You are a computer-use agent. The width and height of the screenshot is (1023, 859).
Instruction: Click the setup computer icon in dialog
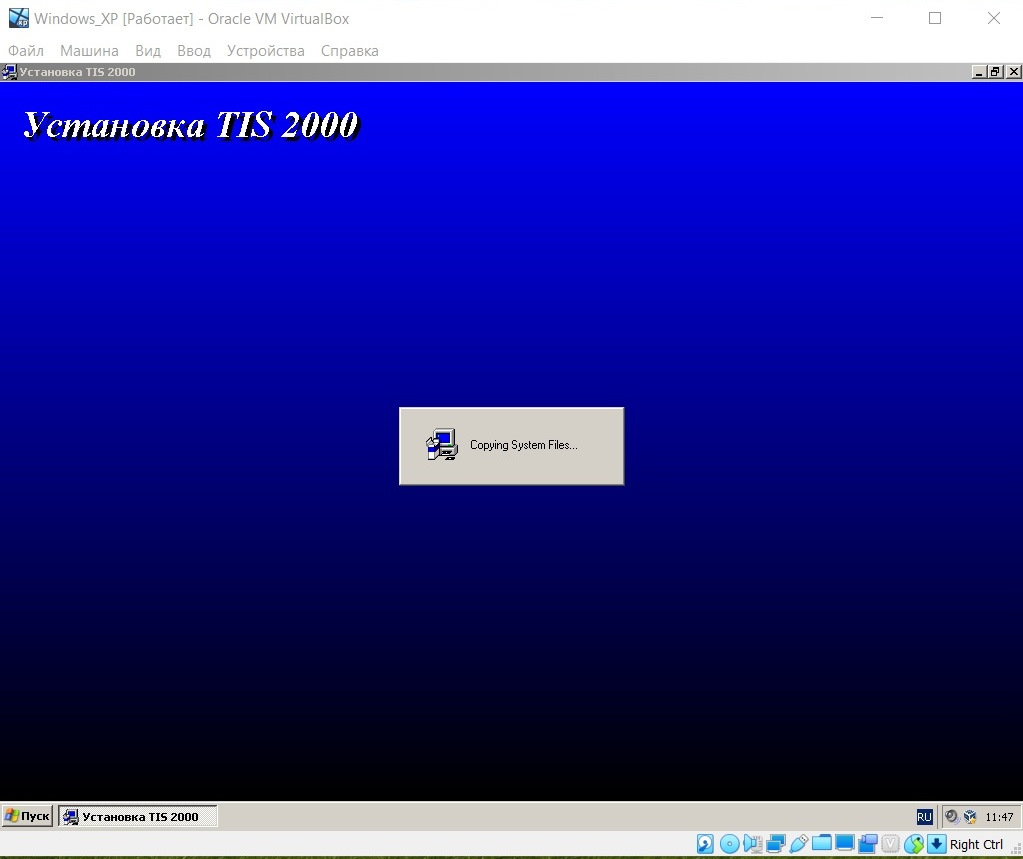click(x=442, y=445)
